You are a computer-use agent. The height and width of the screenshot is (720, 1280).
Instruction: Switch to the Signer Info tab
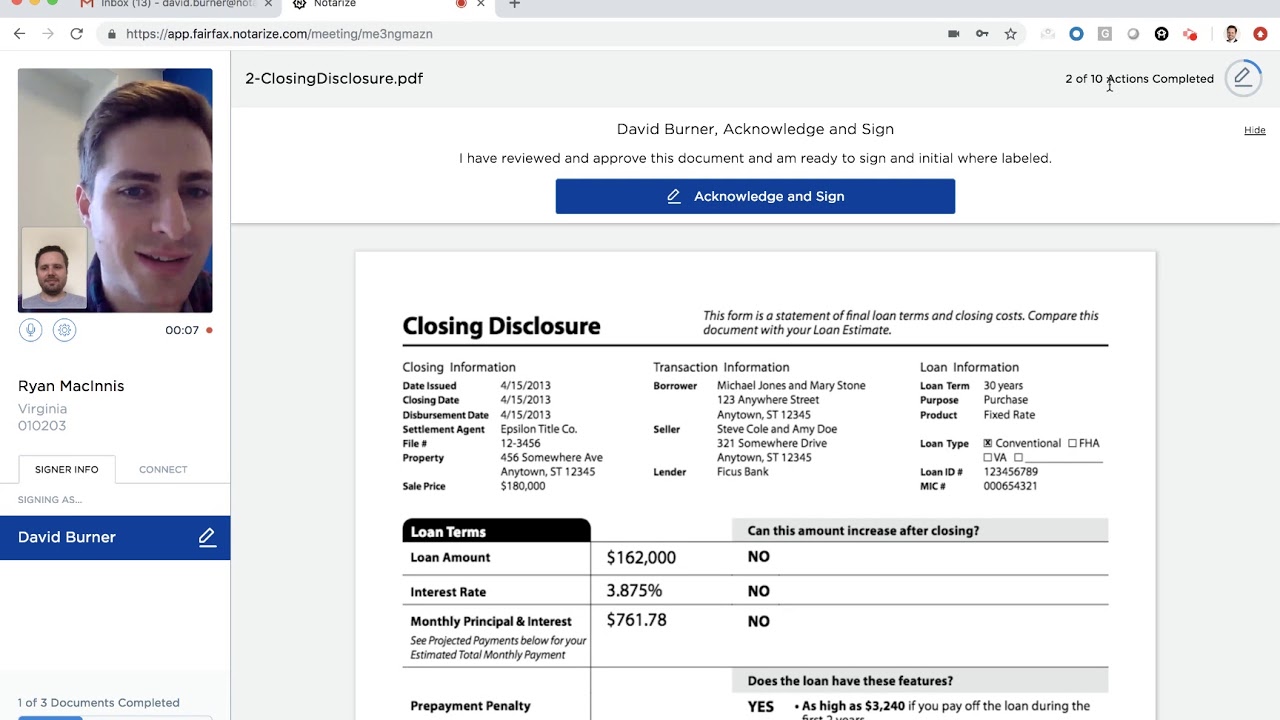[x=67, y=469]
